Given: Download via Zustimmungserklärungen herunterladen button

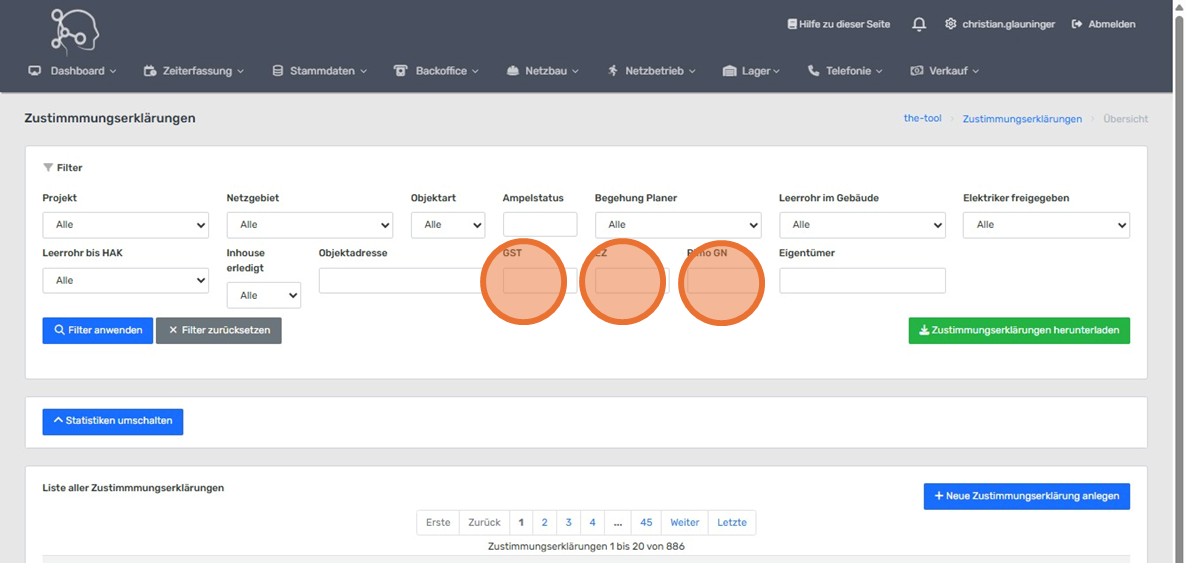Looking at the screenshot, I should pos(1018,331).
